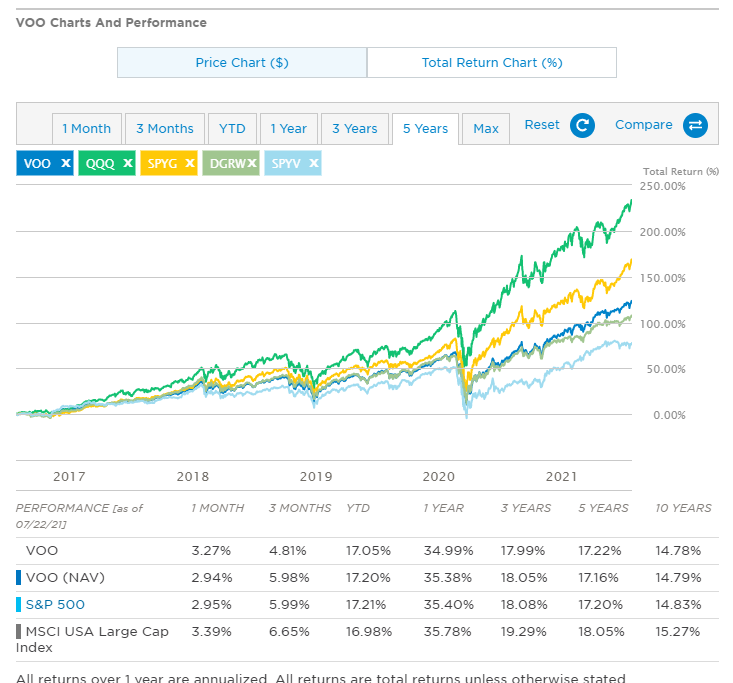Remove QQQ ticker with its x icon
The image size is (733, 683).
click(128, 163)
